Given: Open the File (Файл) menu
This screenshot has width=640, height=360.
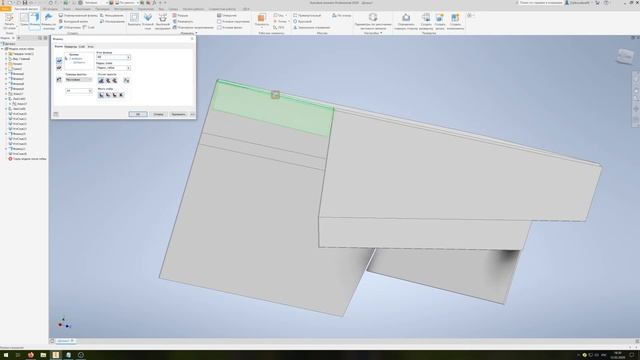Looking at the screenshot, I should [x=5, y=9].
